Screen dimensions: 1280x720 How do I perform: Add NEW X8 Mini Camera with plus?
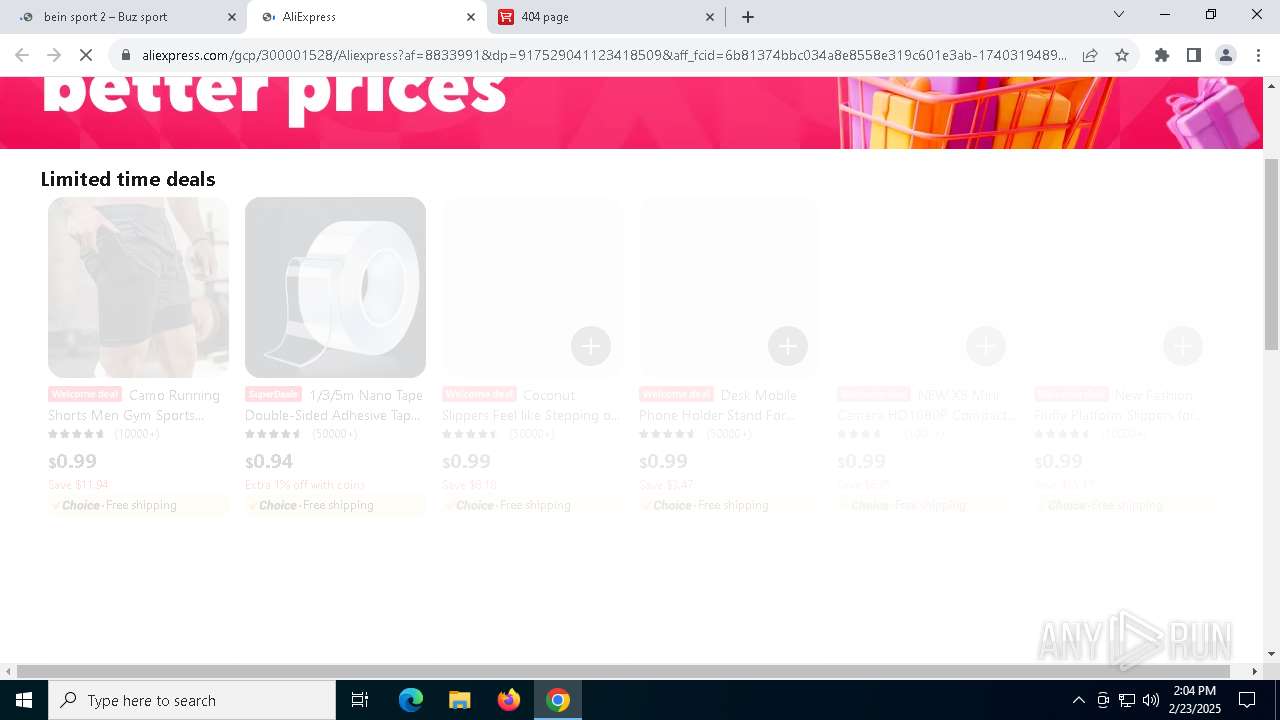(x=985, y=346)
